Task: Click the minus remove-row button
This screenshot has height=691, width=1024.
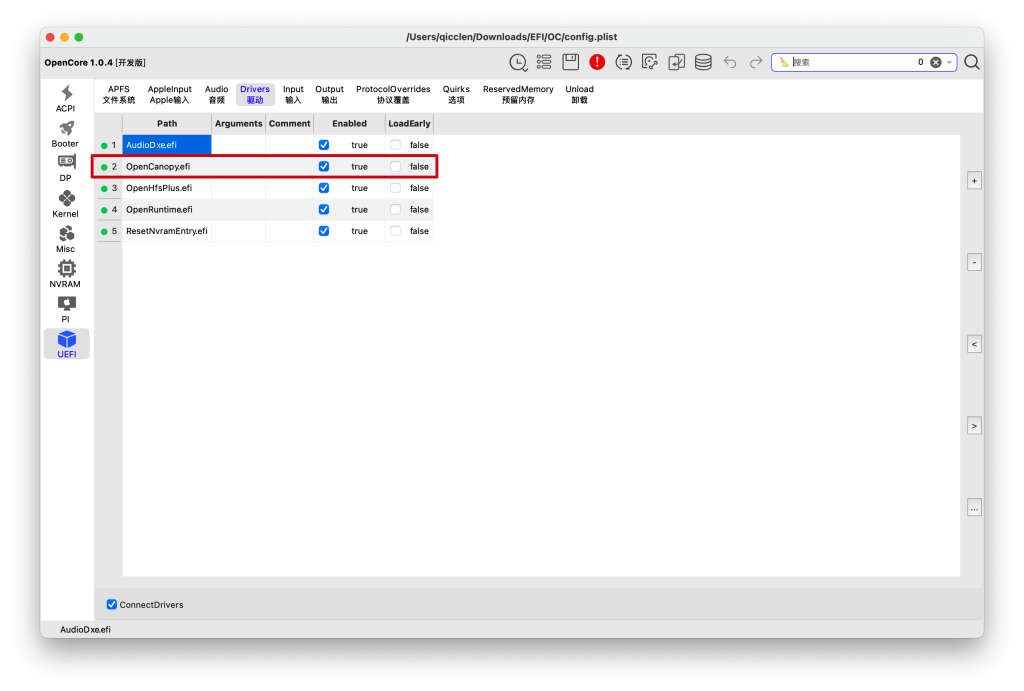Action: point(974,263)
